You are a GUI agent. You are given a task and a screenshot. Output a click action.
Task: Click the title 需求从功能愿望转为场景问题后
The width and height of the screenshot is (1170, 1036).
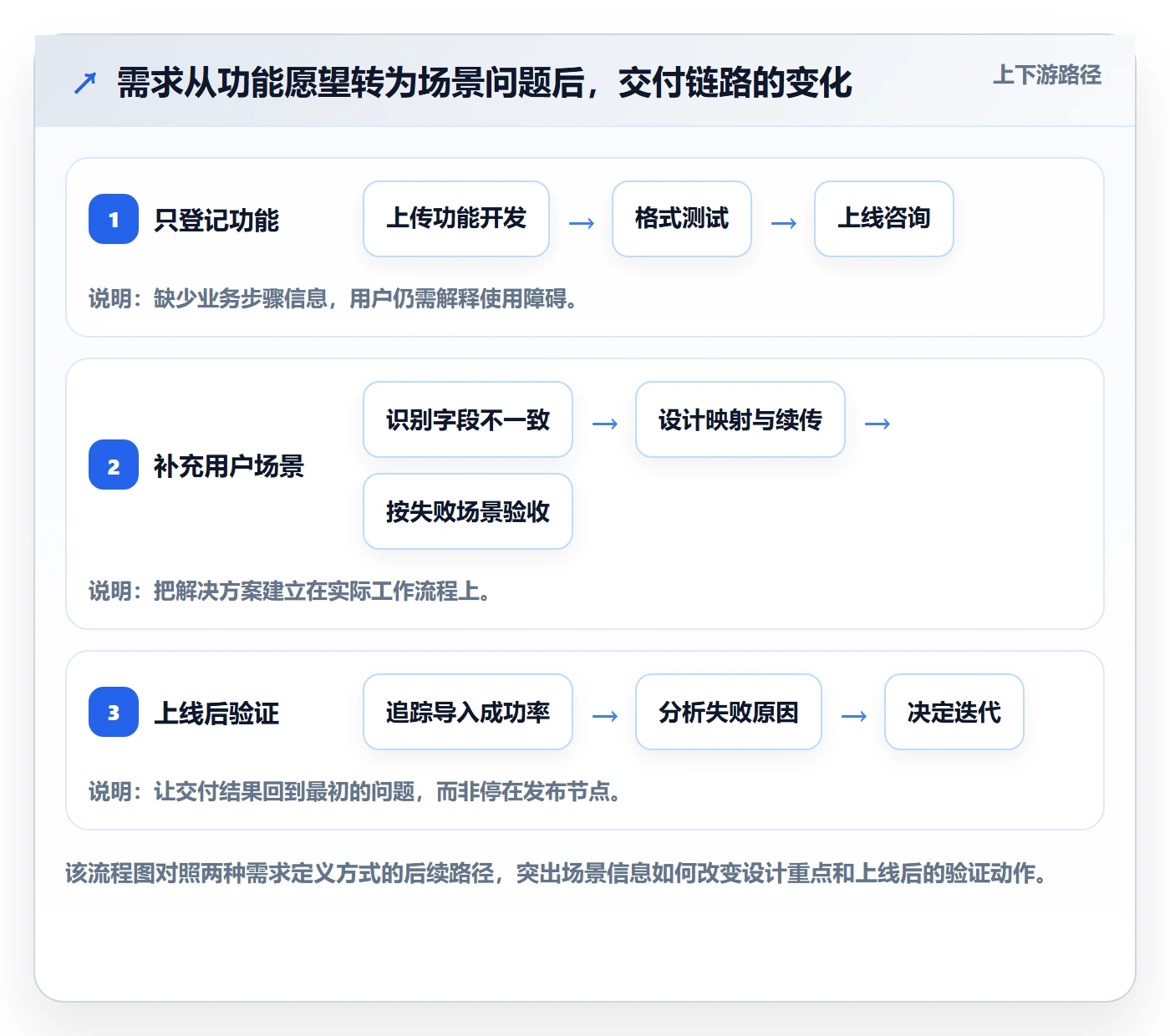pyautogui.click(x=351, y=83)
